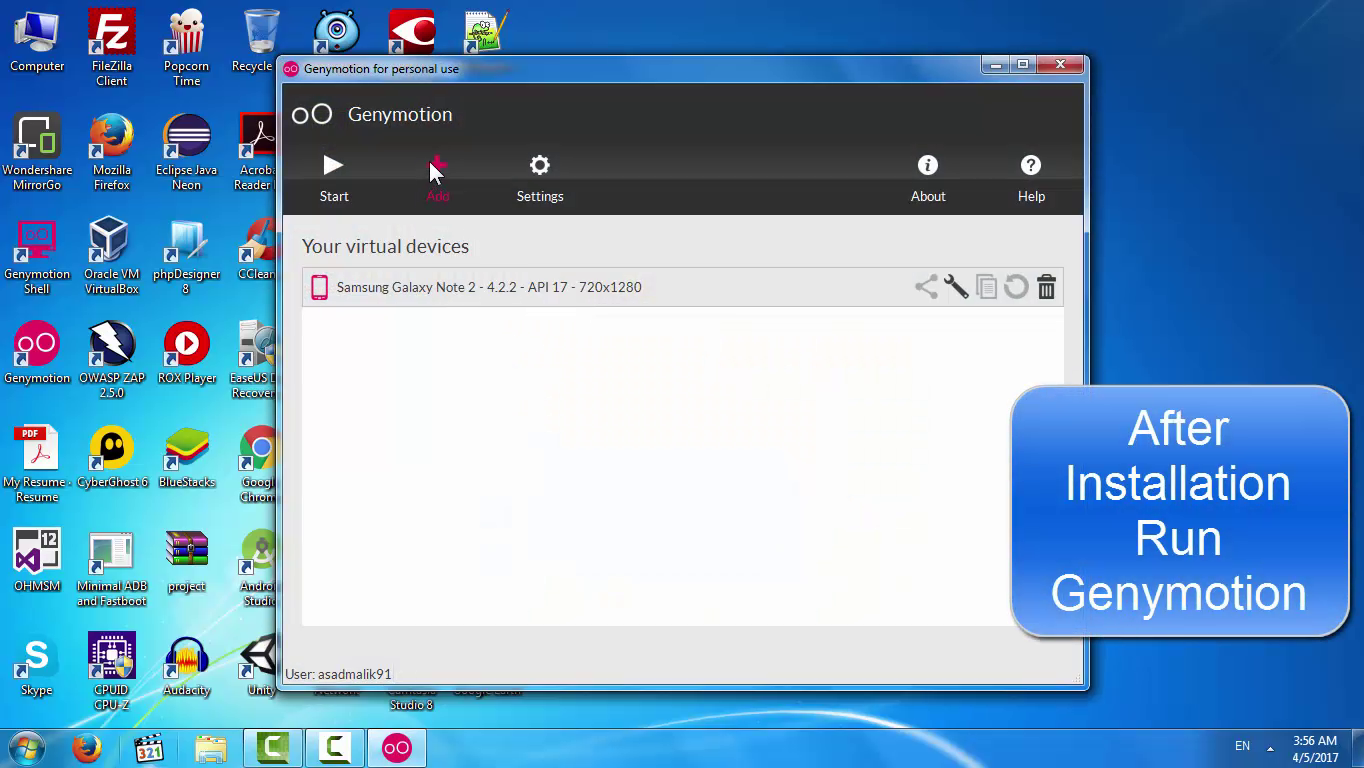The height and width of the screenshot is (768, 1364).
Task: Select the CyberGhost 6 desktop shortcut
Action: click(x=111, y=456)
